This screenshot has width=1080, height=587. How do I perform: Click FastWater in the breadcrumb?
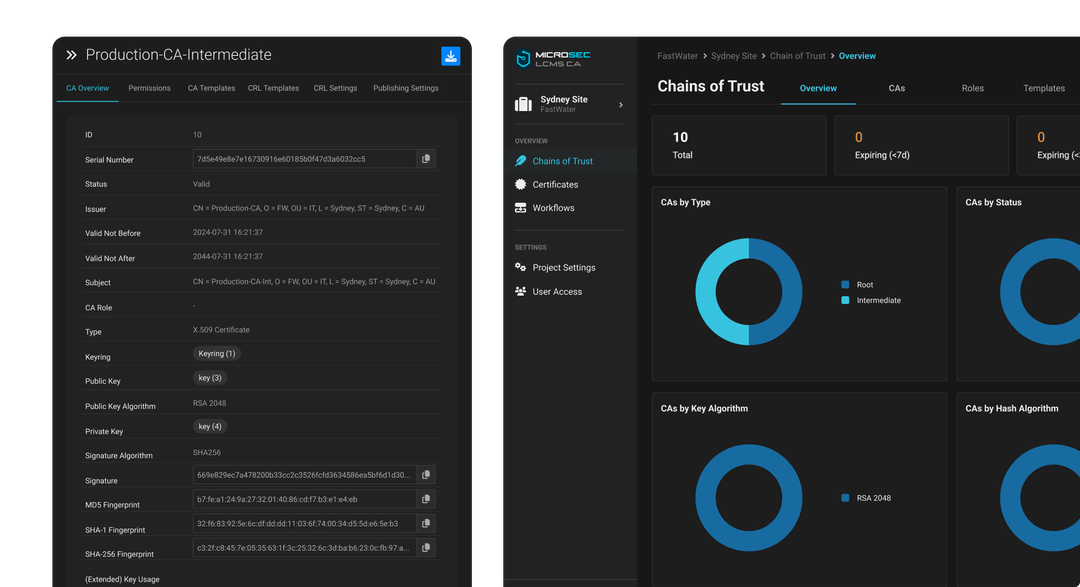[677, 56]
